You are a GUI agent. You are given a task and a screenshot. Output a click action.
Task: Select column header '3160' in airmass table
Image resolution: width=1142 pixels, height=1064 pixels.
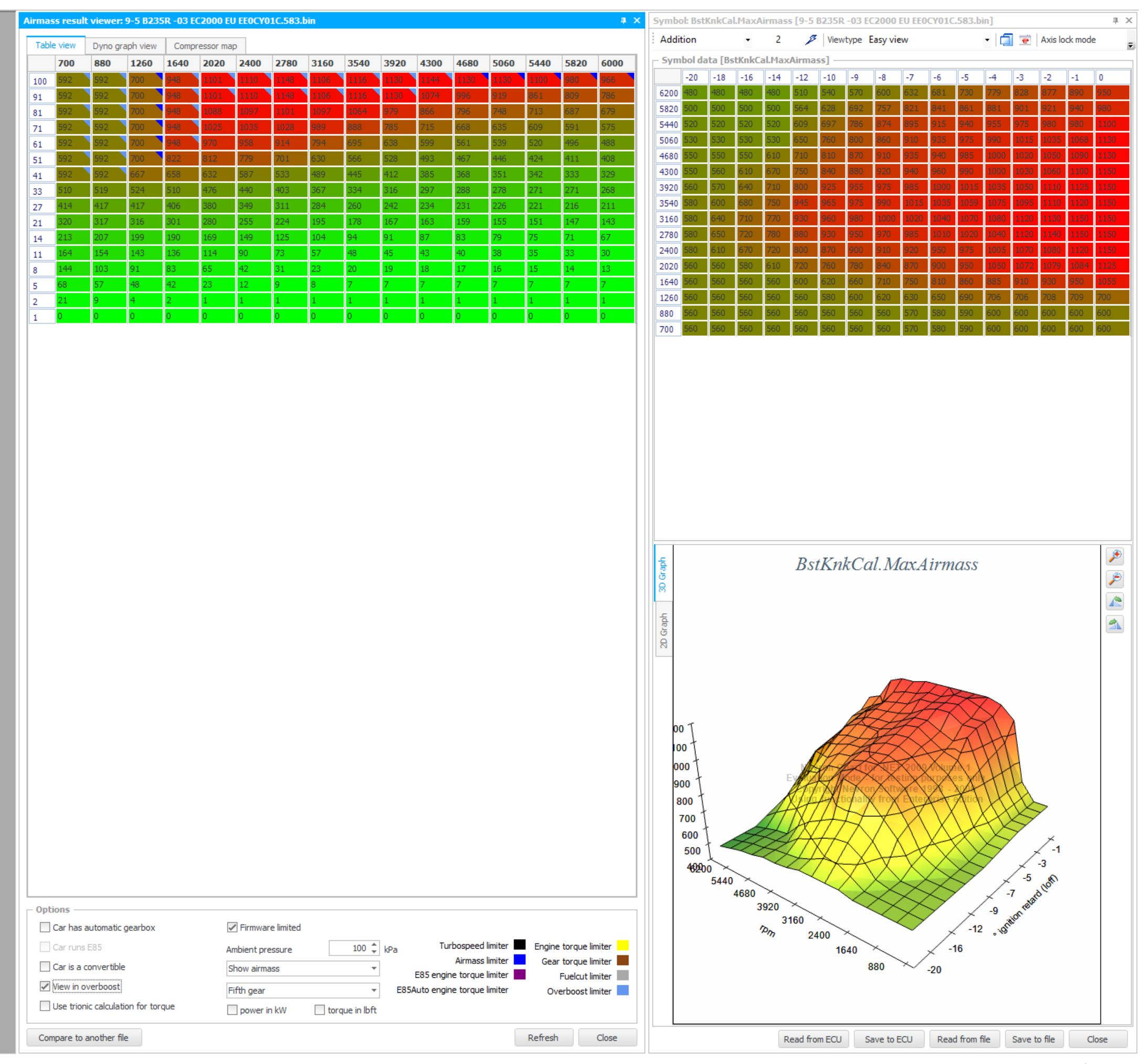(326, 63)
